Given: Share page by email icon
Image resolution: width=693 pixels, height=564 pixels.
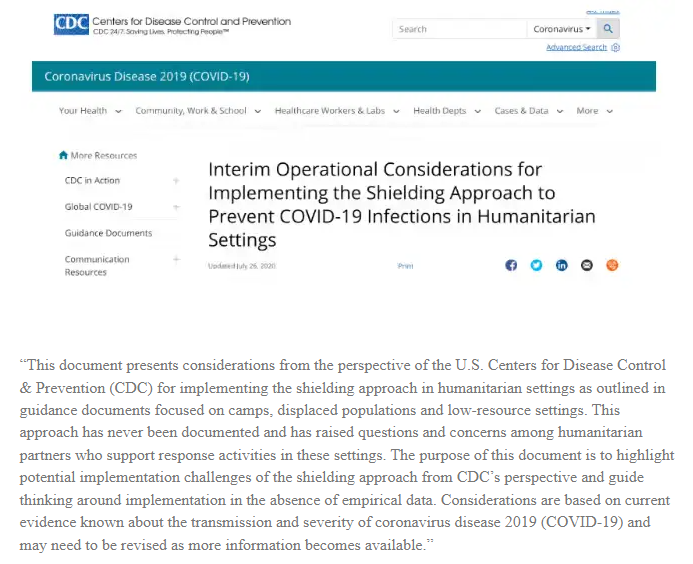Looking at the screenshot, I should coord(586,265).
